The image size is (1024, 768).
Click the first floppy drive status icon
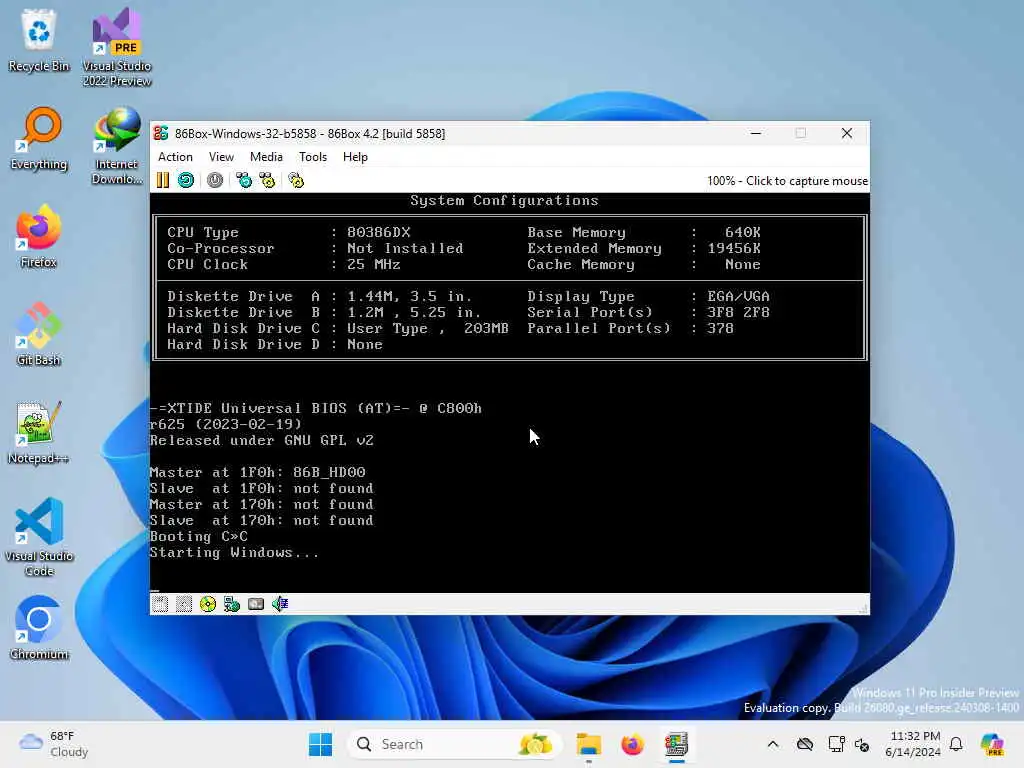[160, 604]
